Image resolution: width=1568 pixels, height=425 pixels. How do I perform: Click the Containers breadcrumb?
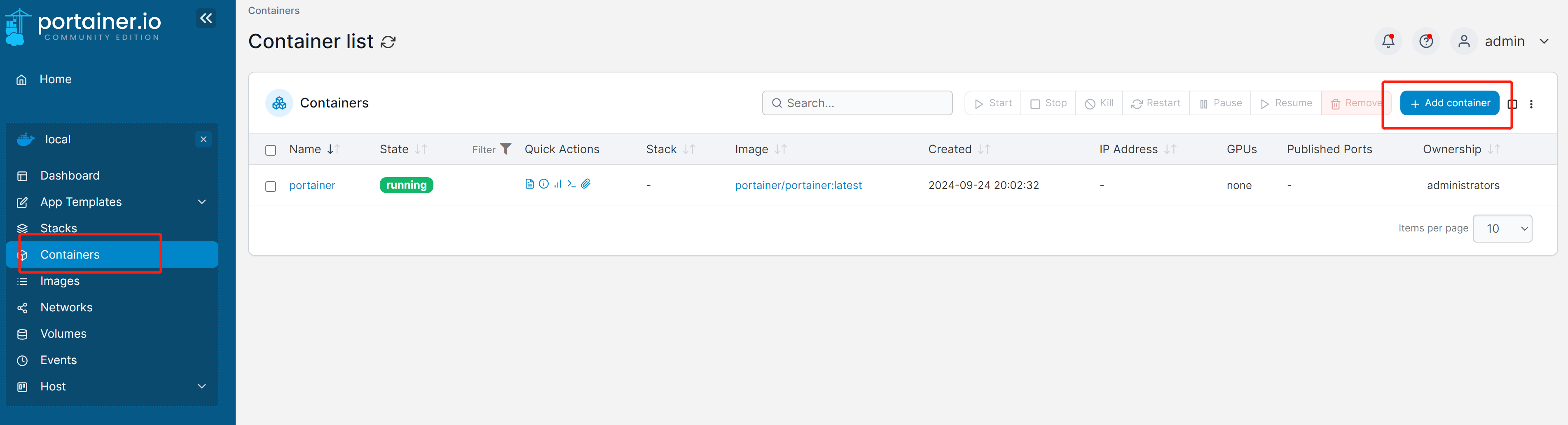273,10
